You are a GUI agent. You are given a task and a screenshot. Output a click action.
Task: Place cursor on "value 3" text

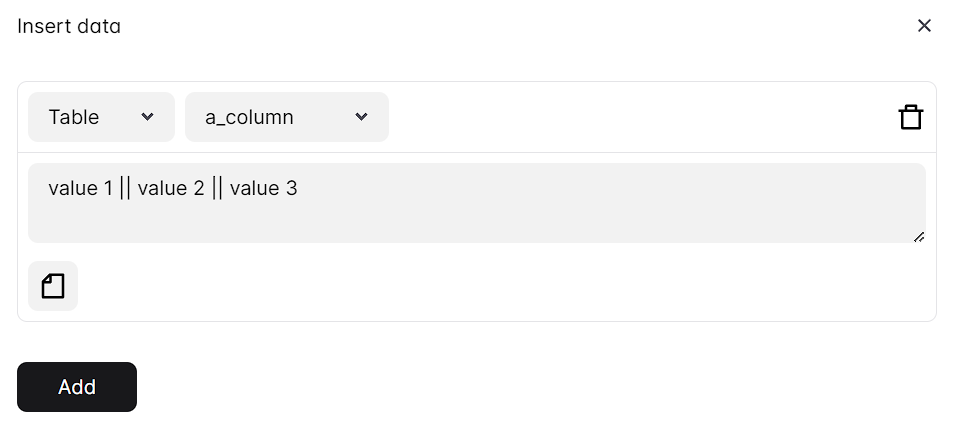point(263,188)
